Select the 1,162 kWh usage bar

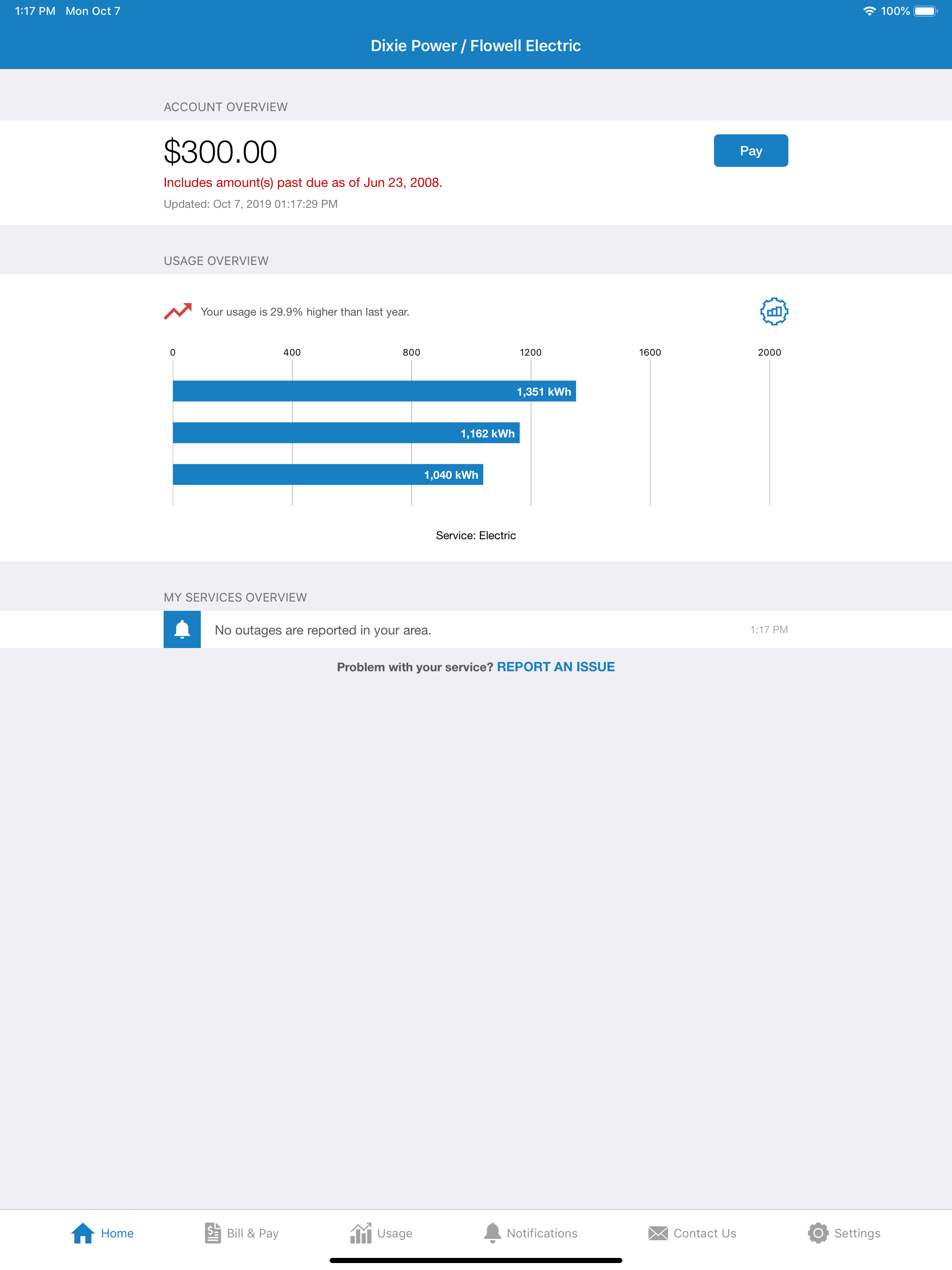[346, 433]
